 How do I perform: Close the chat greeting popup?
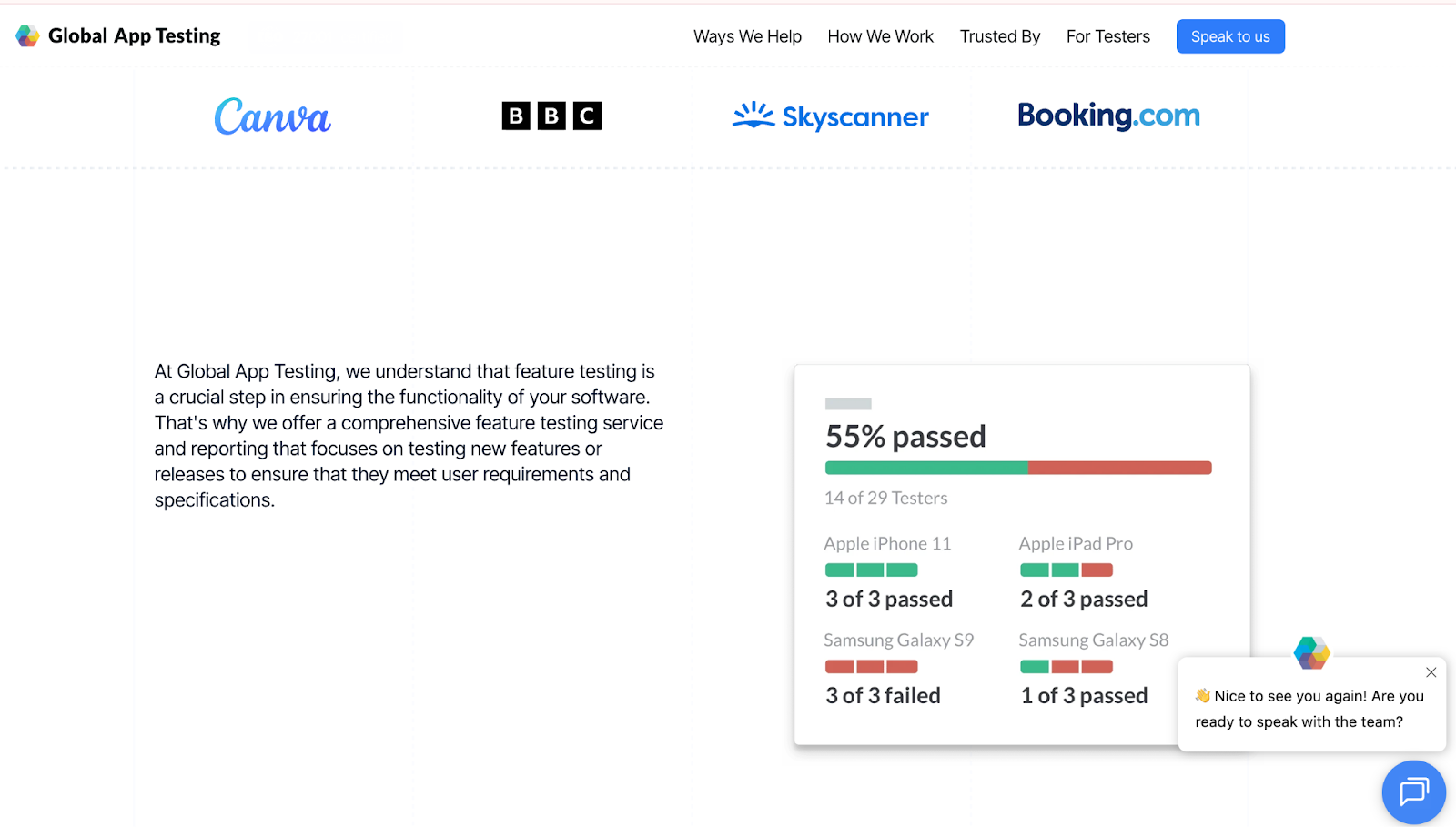tap(1431, 672)
